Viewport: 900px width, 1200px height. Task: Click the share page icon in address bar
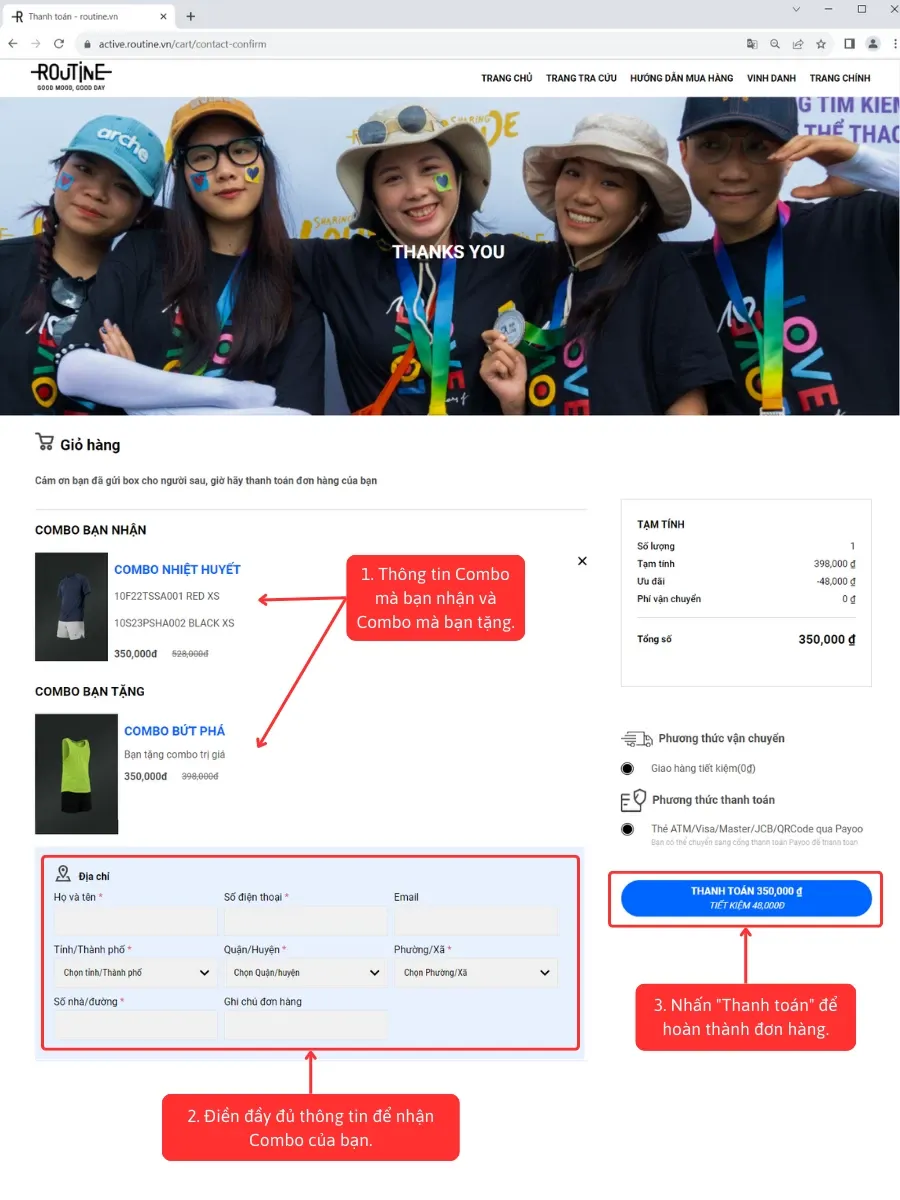click(798, 44)
